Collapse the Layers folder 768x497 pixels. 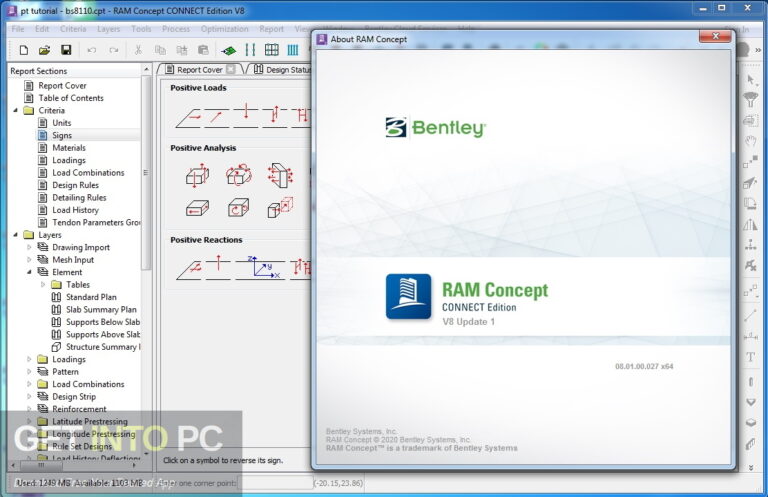pyautogui.click(x=16, y=235)
